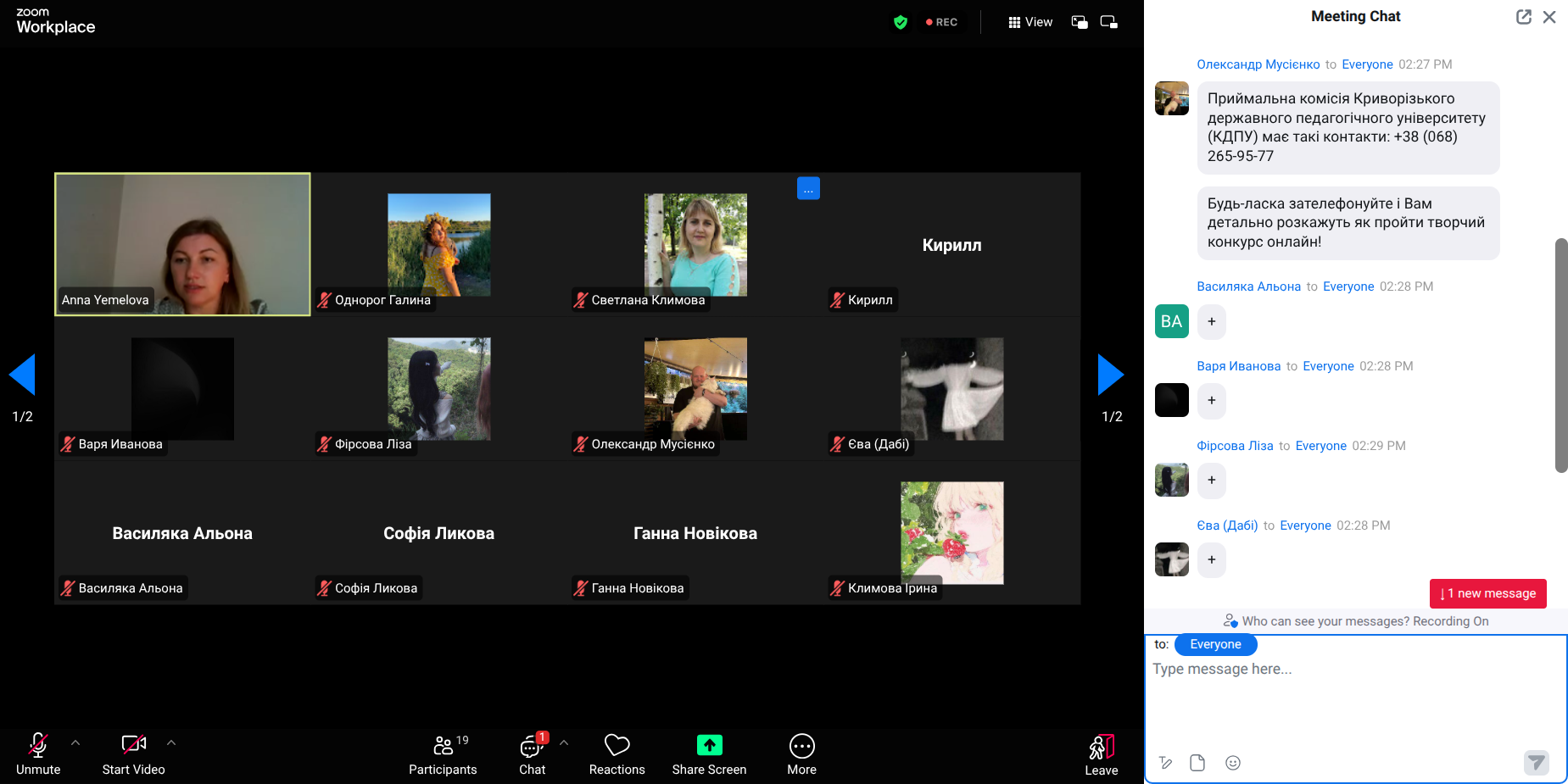Viewport: 1568px width, 784px height.
Task: Open the View layout menu
Action: point(1030,22)
